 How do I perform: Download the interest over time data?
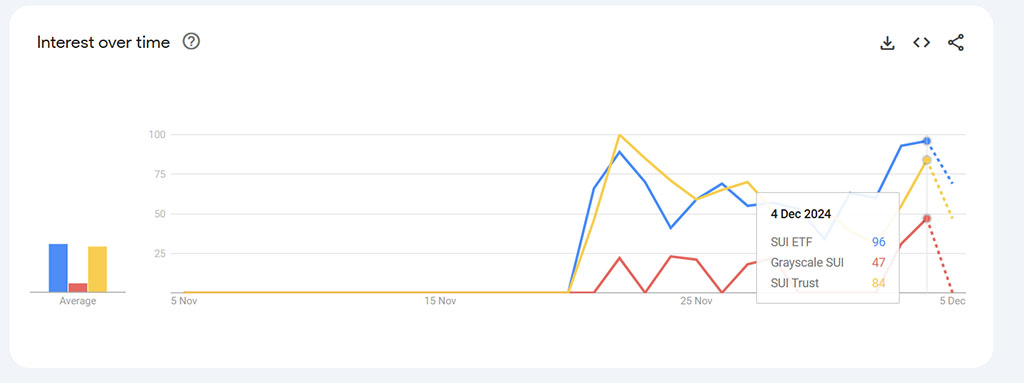tap(887, 43)
